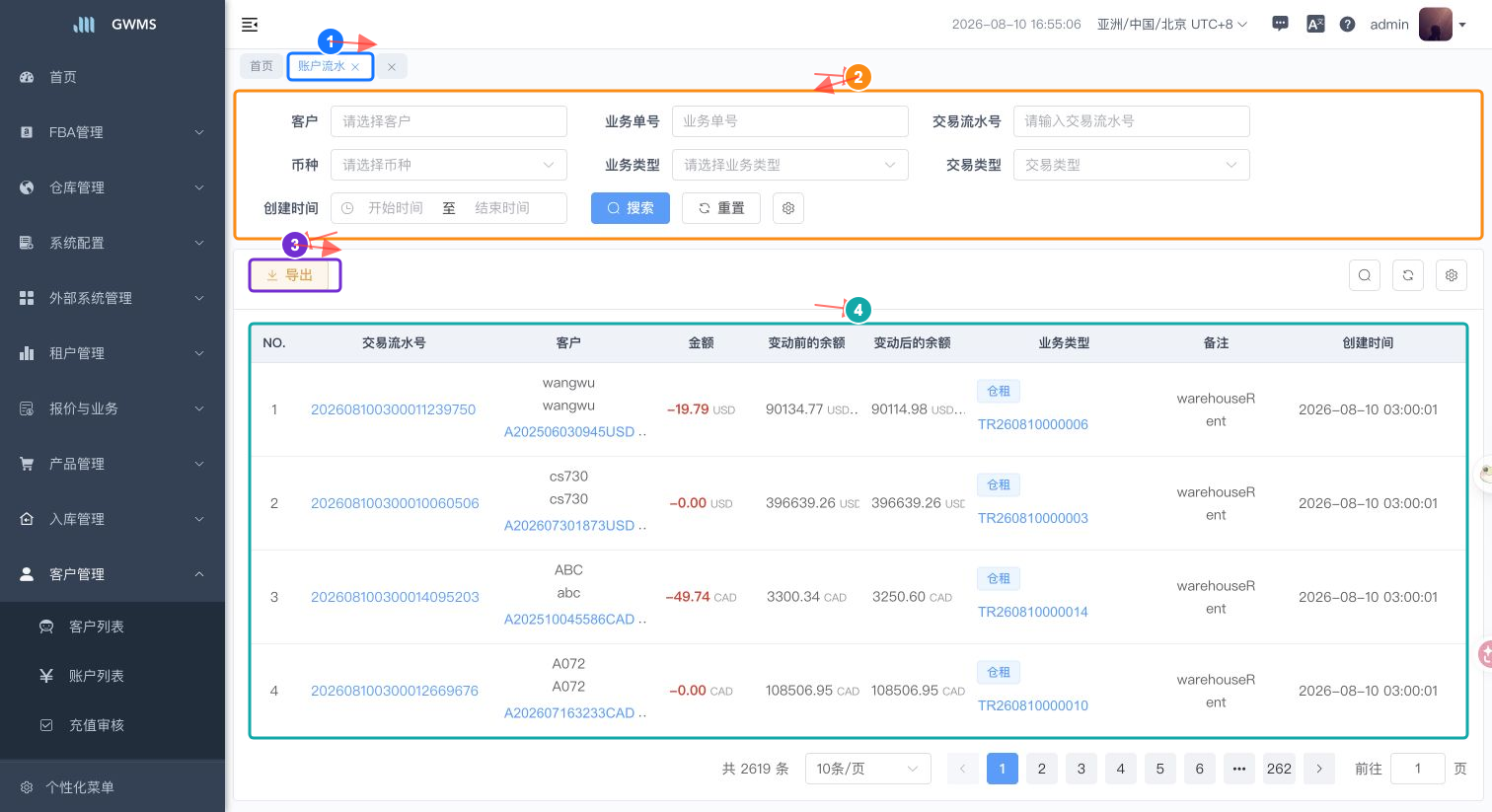This screenshot has width=1492, height=812.
Task: Open the 交易类型 dropdown
Action: pyautogui.click(x=1132, y=165)
